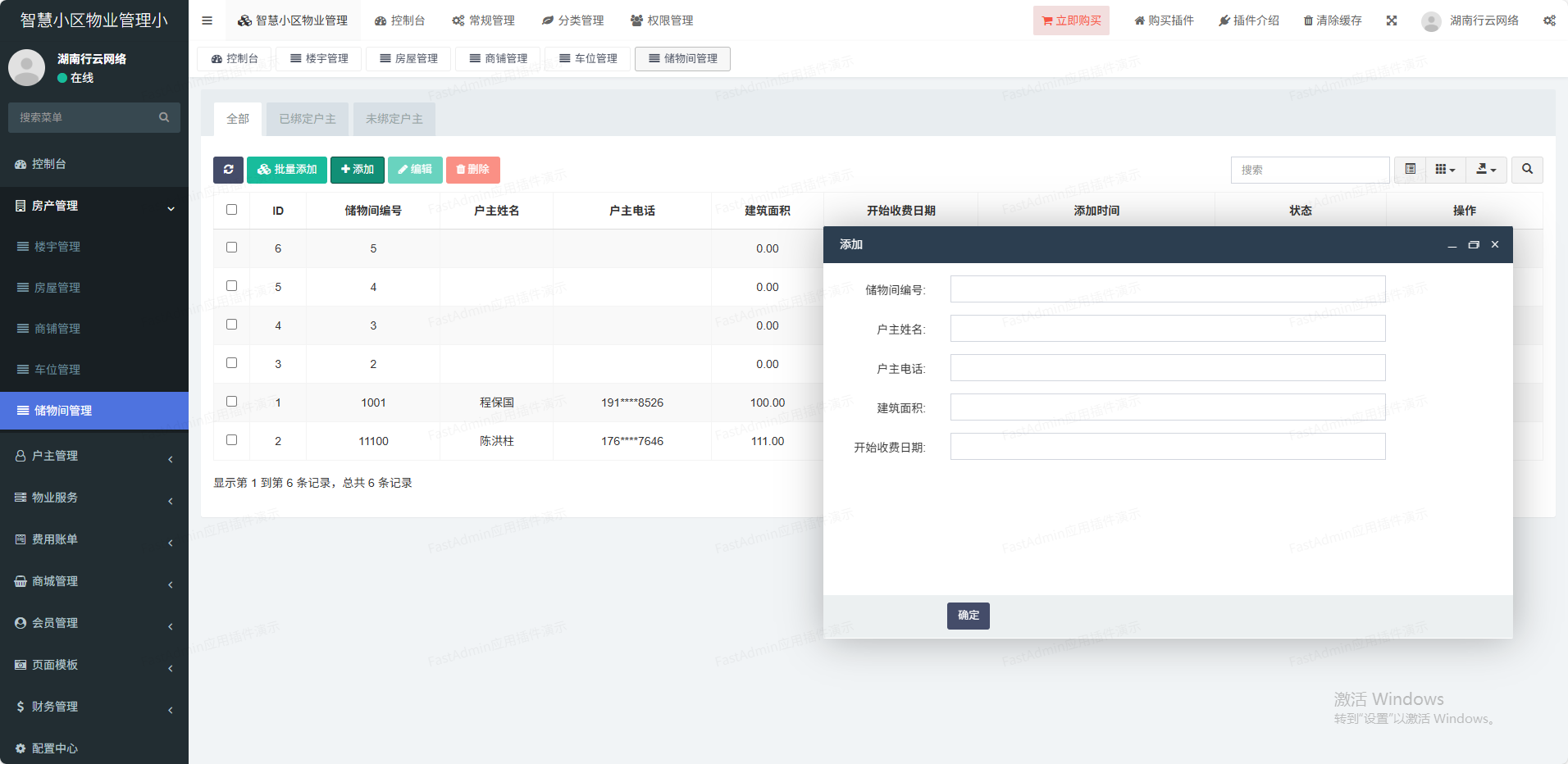Switch to the 已绑定户主 tab
Viewport: 1568px width, 764px height.
pyautogui.click(x=308, y=119)
